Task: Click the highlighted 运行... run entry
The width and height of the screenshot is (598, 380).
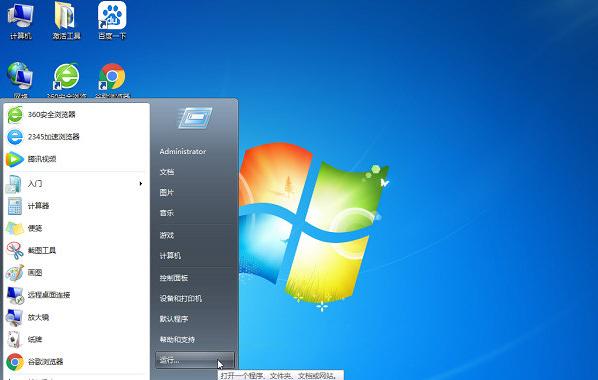Action: click(x=195, y=360)
